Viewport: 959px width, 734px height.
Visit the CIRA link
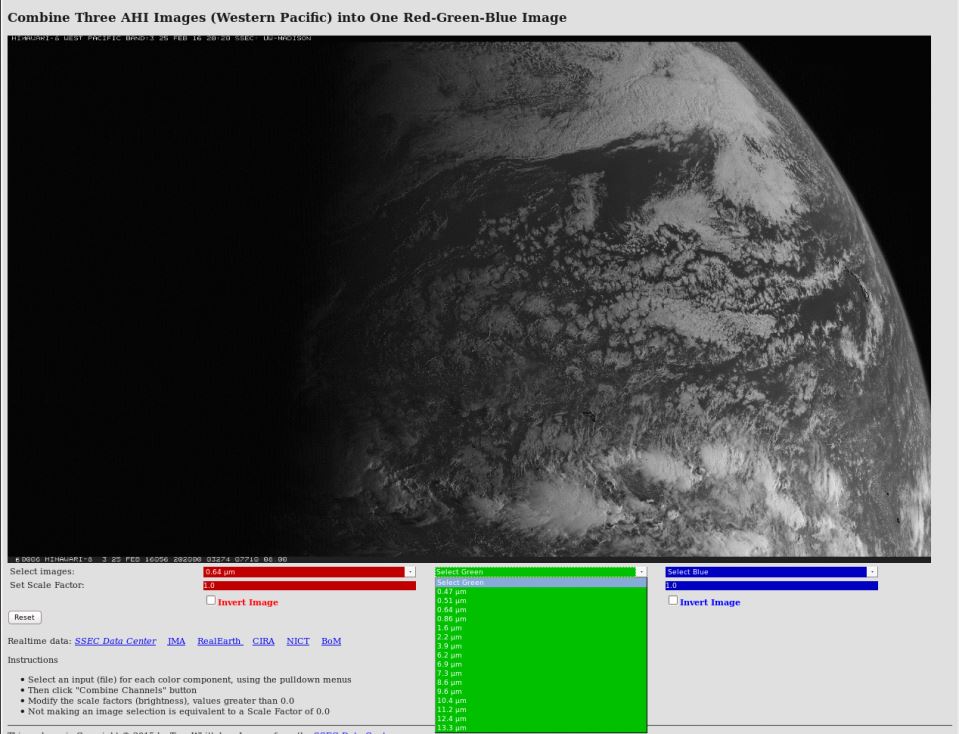click(264, 641)
